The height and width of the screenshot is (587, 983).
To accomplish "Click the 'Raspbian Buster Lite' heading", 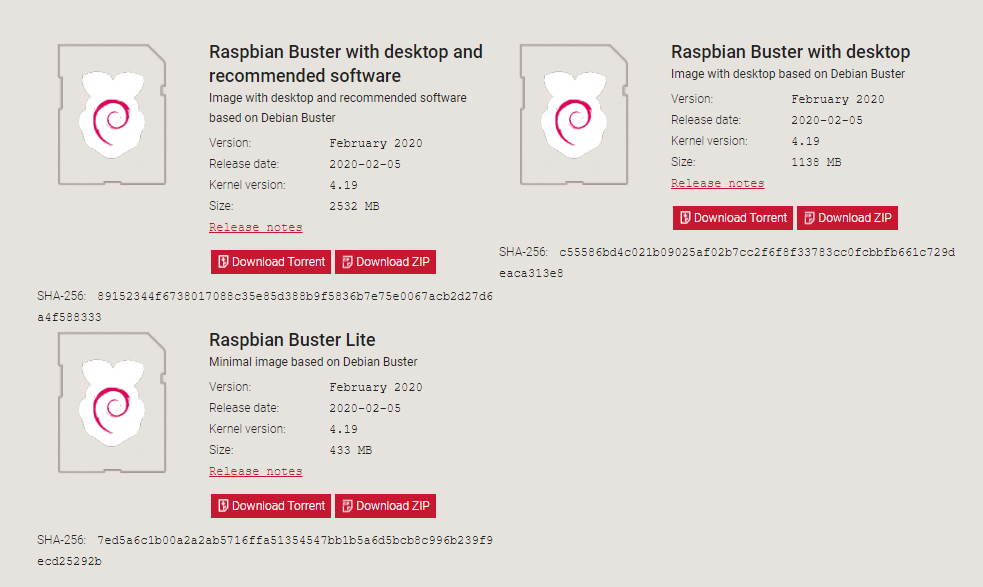I will [292, 339].
